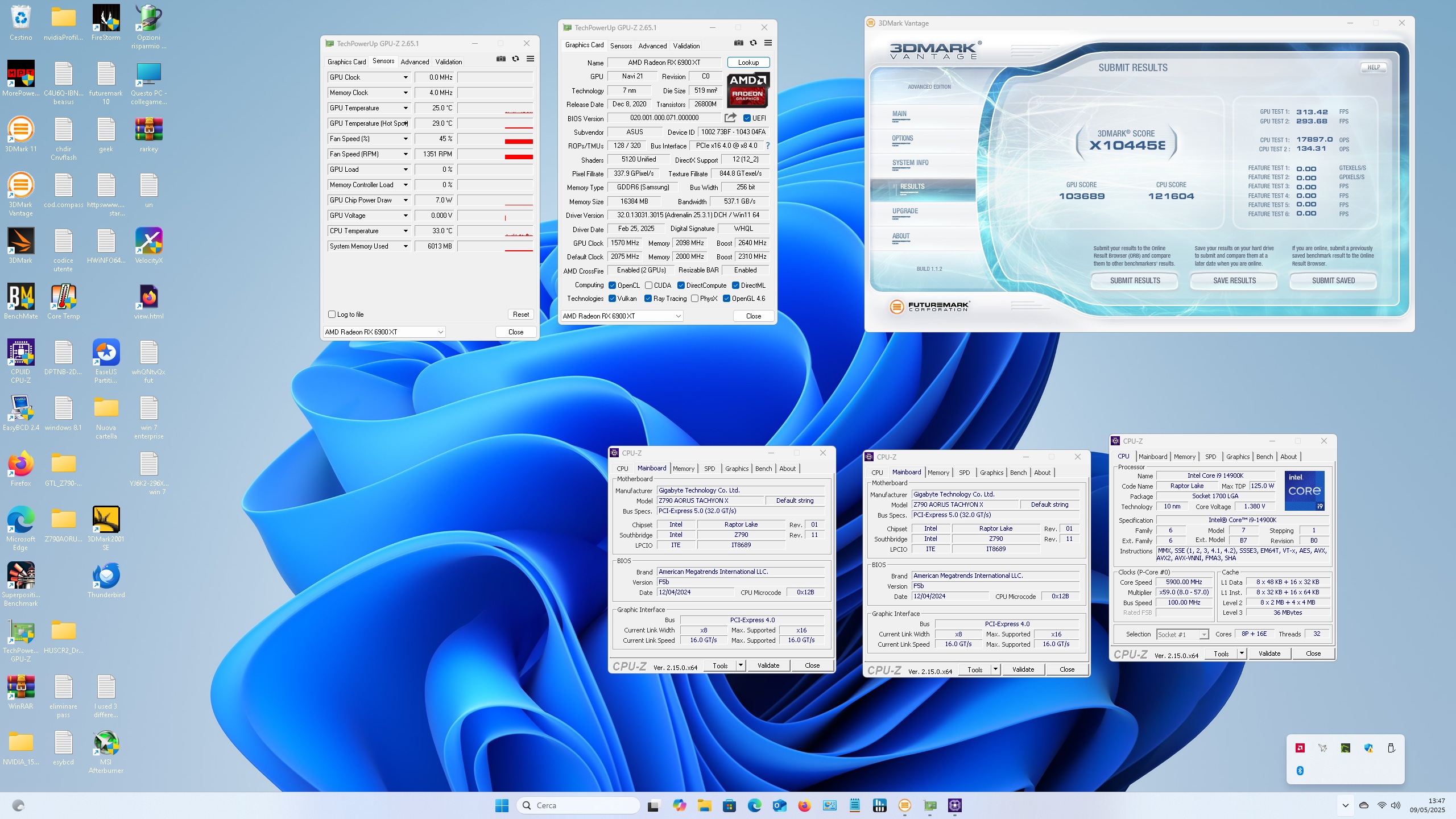This screenshot has height=819, width=1456.
Task: Switch to Bench tab in right CPU-Z processor window
Action: tap(1264, 457)
